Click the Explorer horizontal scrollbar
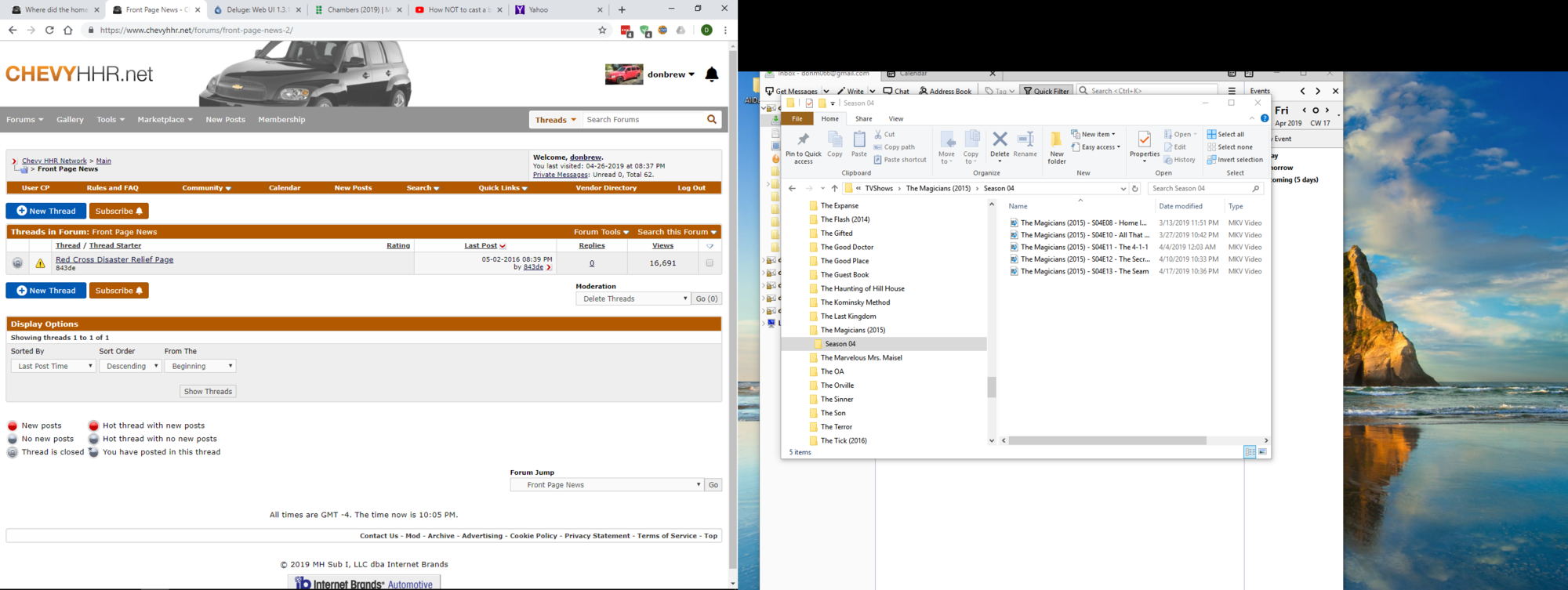The height and width of the screenshot is (590, 1568). tap(1107, 440)
